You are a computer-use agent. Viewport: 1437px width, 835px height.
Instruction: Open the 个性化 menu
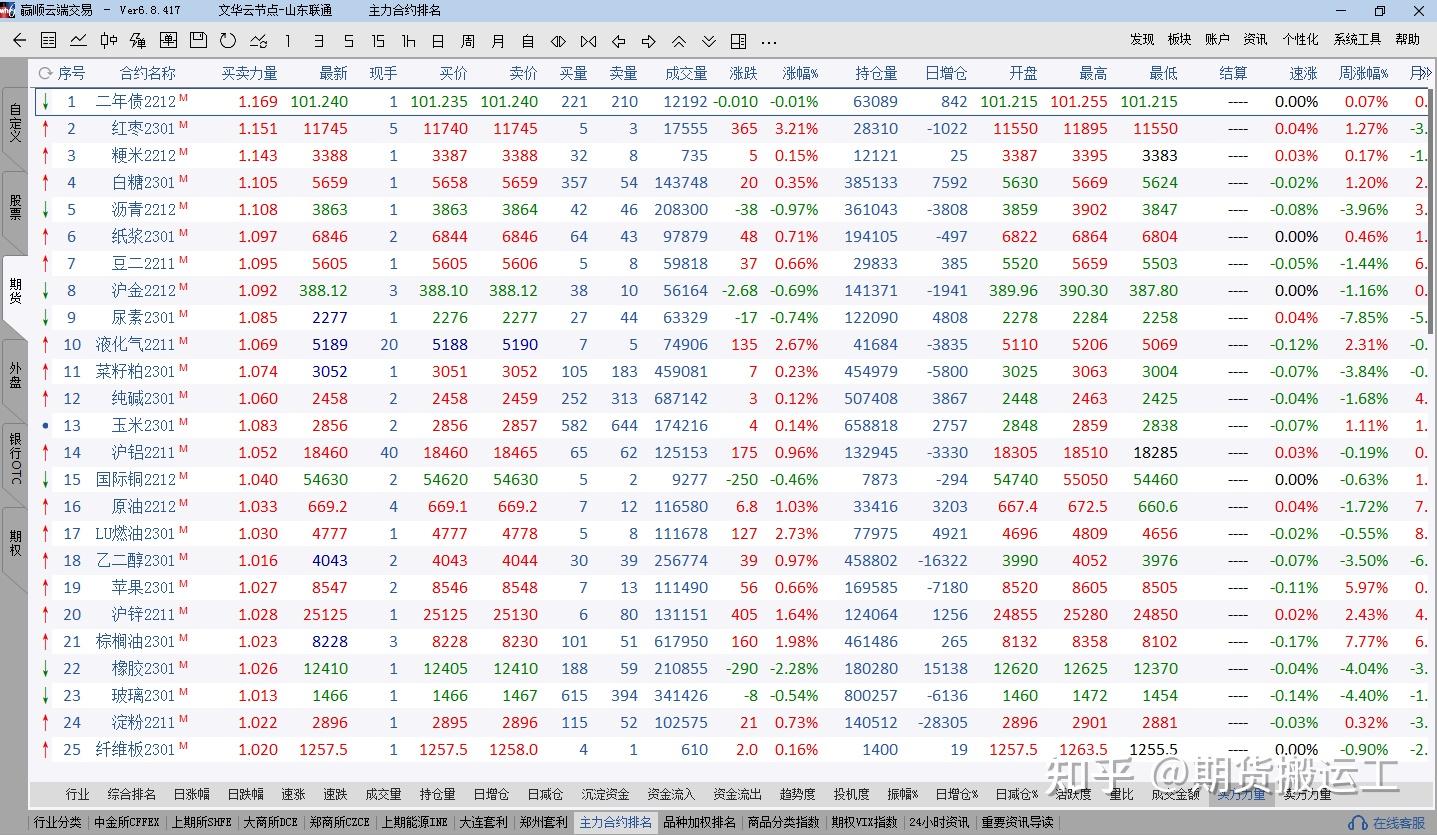(1300, 39)
